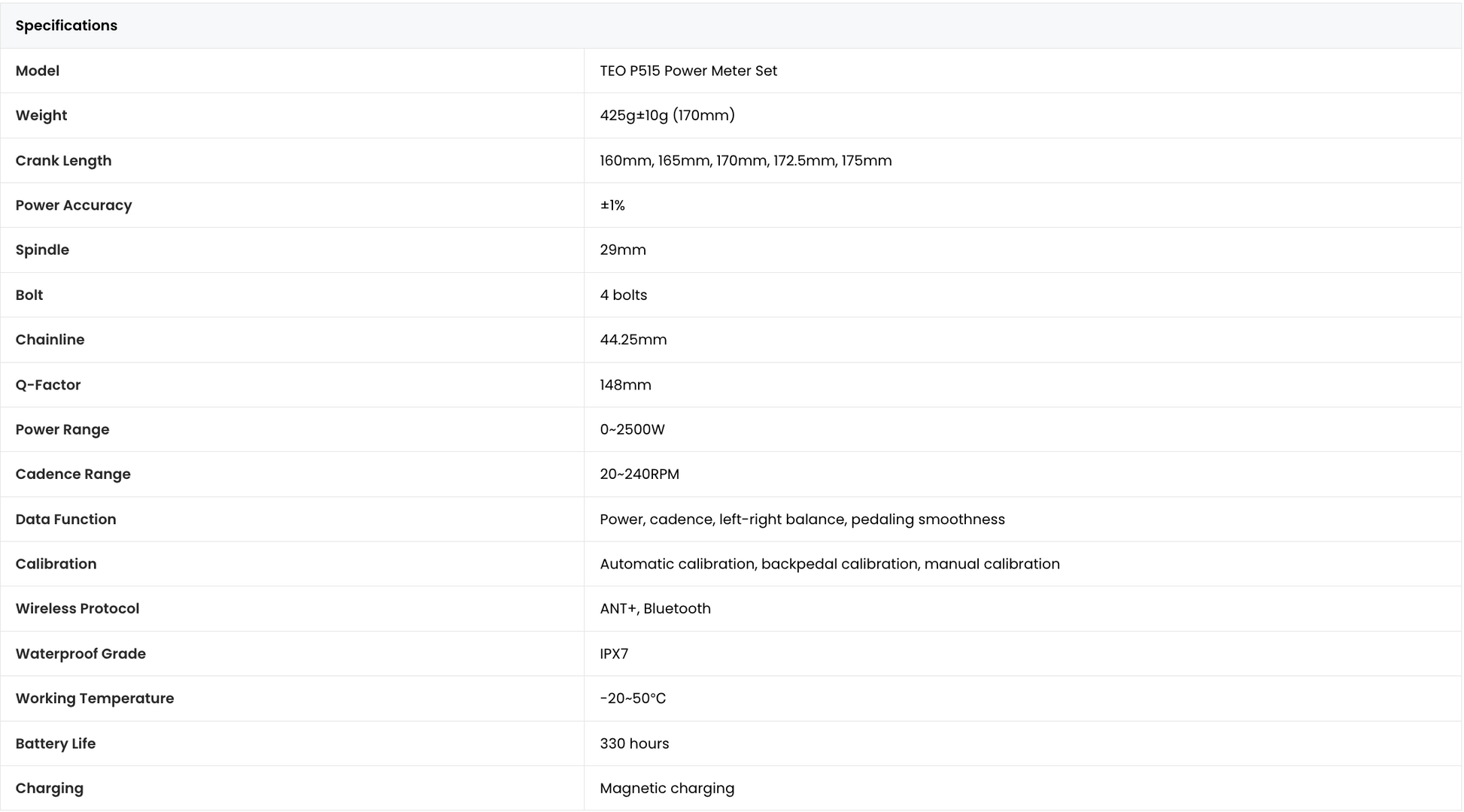Screen dimensions: 1464x812
Task: Click the Bolt row label
Action: point(29,295)
